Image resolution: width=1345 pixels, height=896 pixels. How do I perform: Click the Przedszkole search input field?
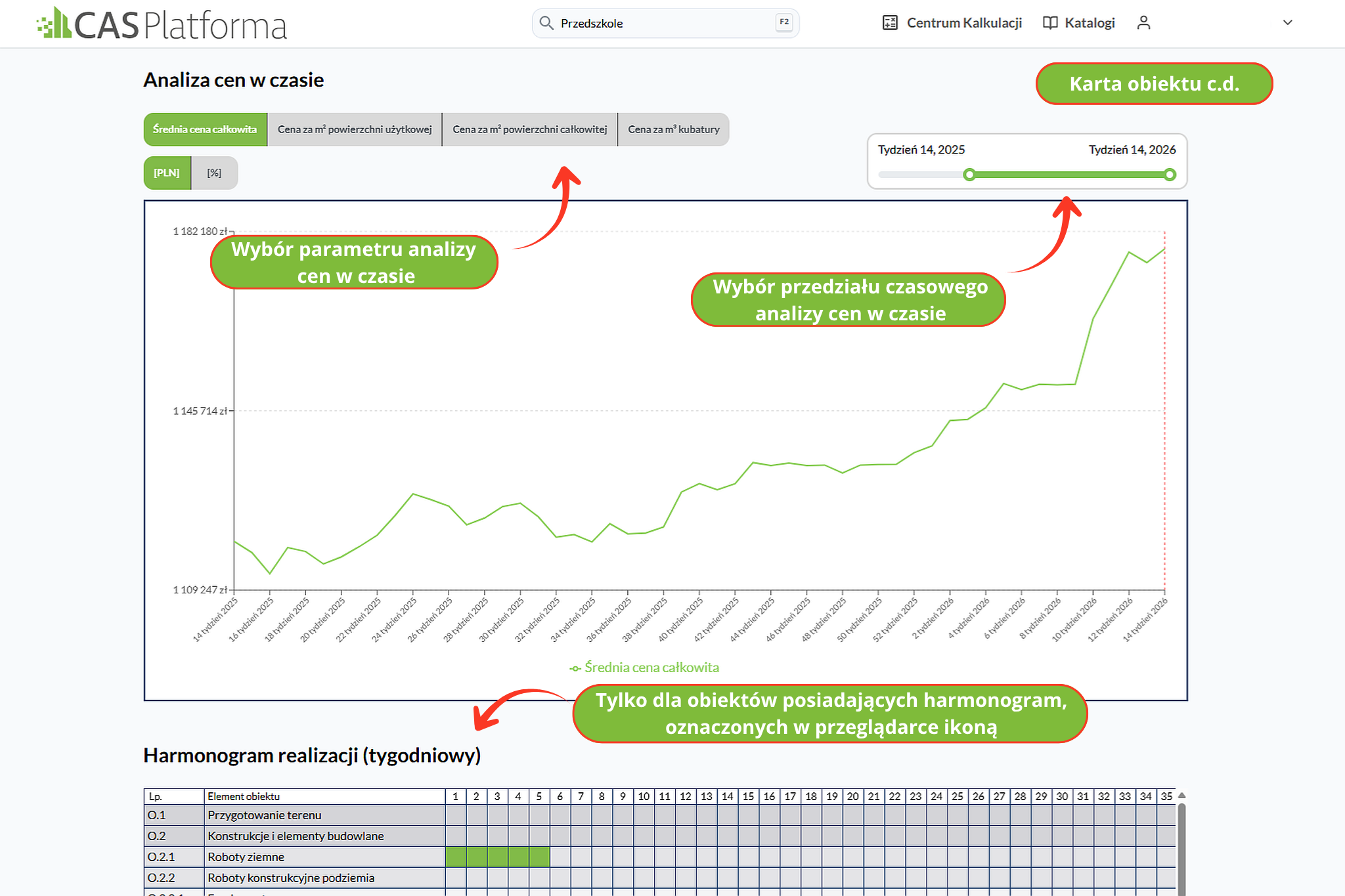pos(665,23)
